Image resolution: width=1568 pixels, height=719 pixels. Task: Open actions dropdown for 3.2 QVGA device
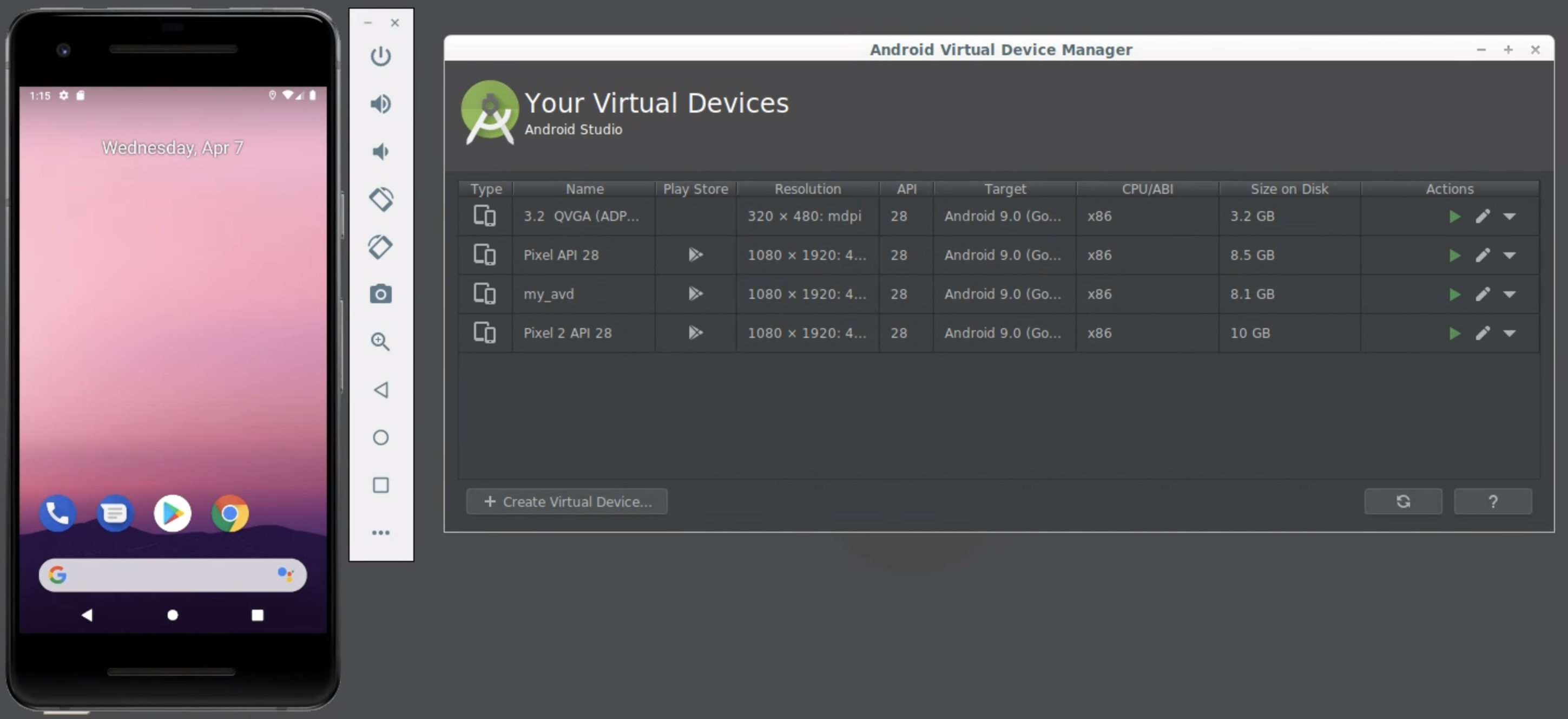pyautogui.click(x=1509, y=217)
